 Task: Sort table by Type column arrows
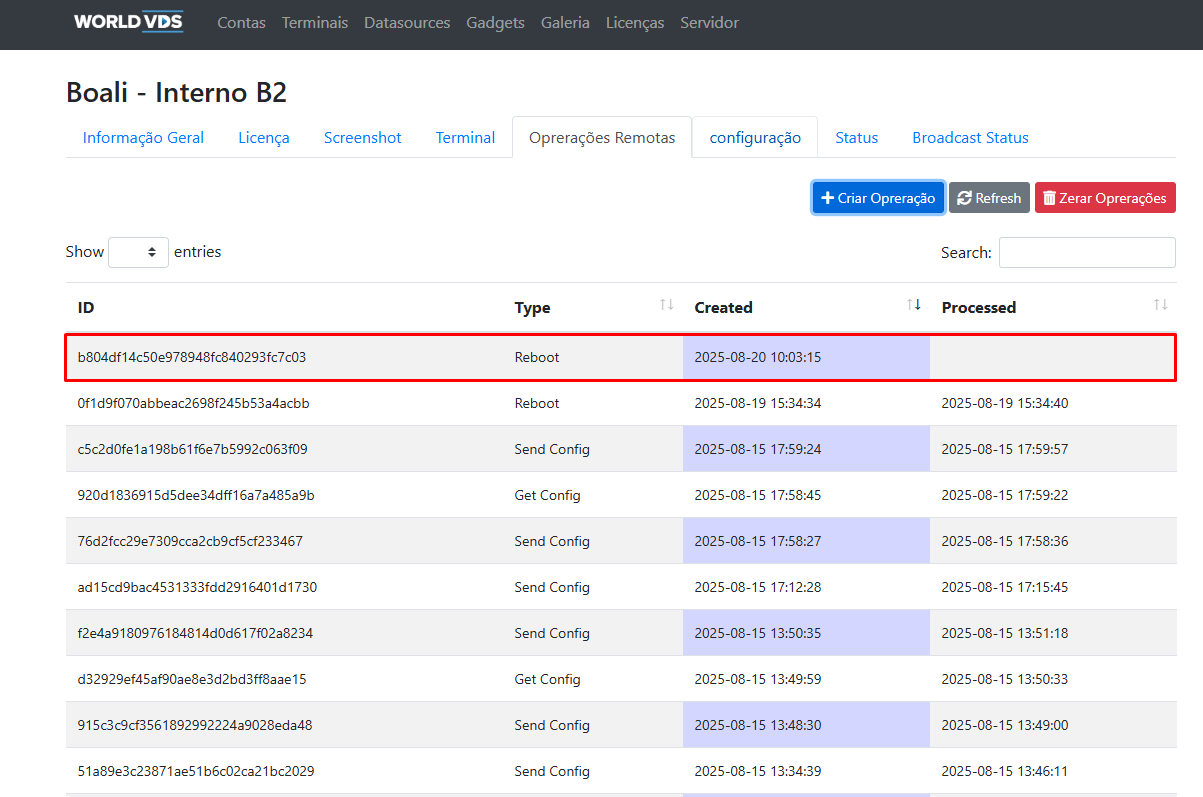(x=666, y=304)
